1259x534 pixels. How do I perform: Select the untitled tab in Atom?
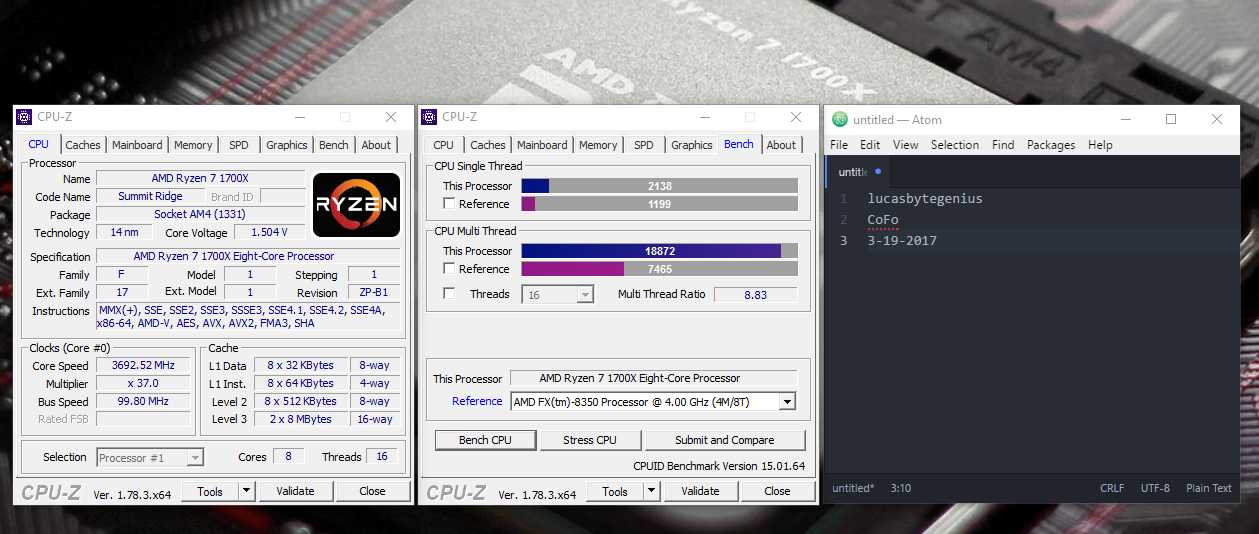click(858, 171)
